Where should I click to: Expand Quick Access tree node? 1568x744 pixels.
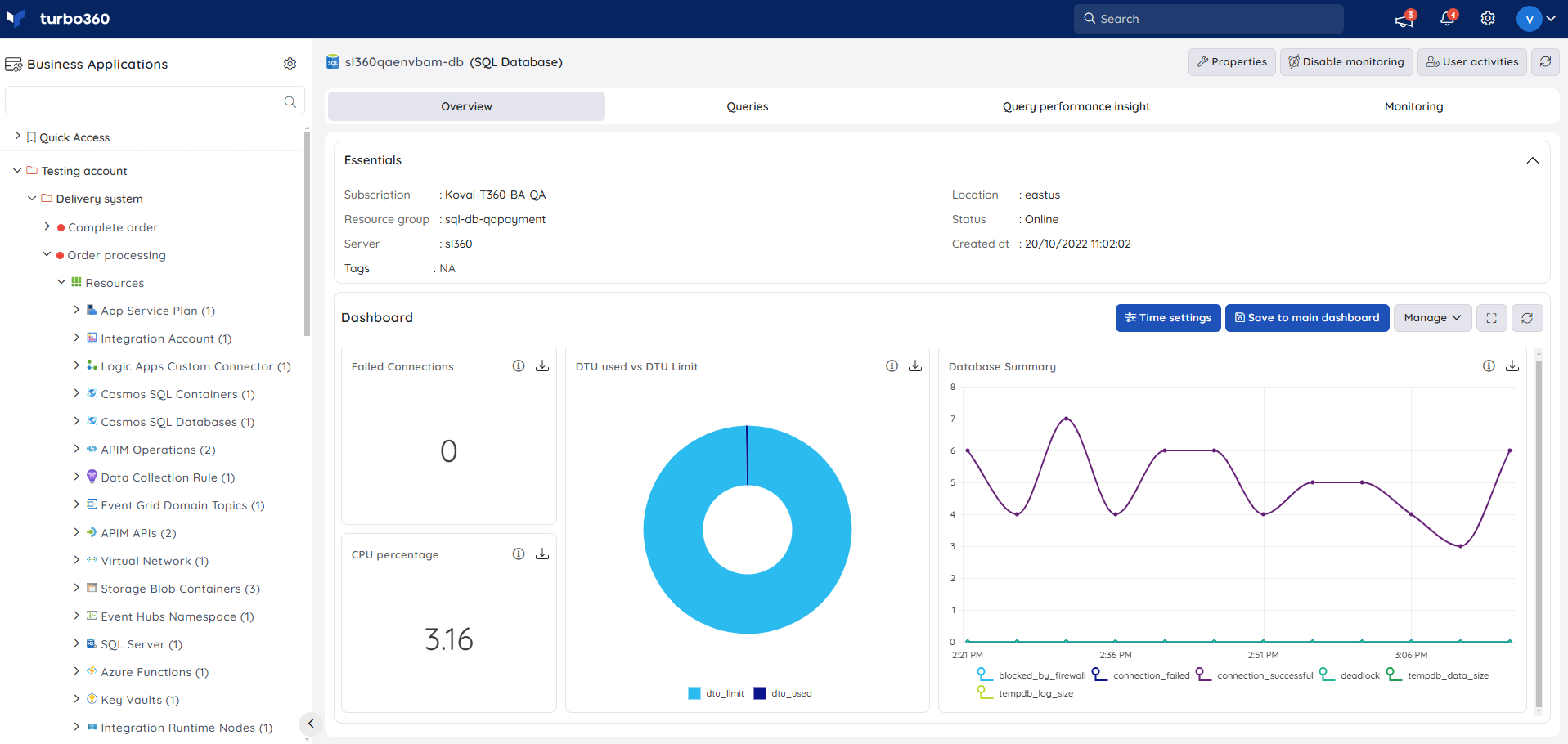click(x=17, y=137)
